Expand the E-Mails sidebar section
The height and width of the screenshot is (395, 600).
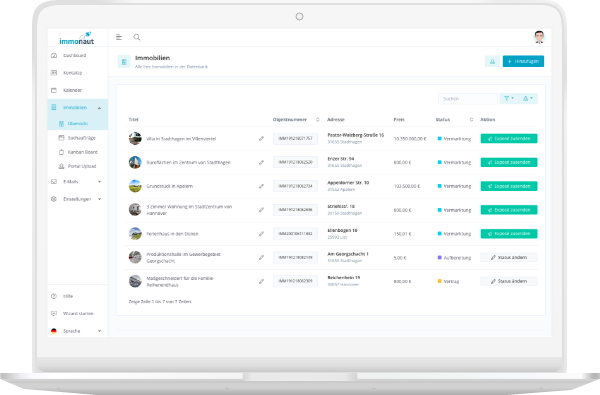click(77, 181)
